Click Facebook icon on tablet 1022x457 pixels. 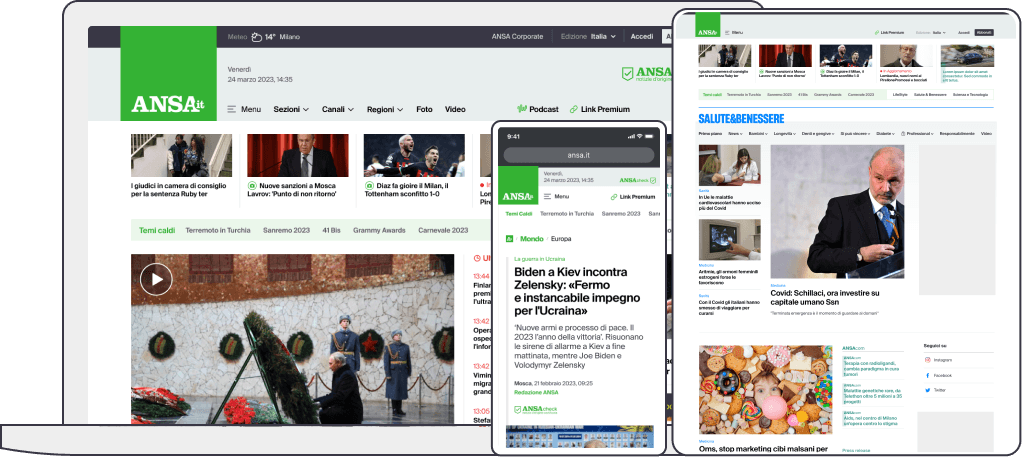(x=927, y=376)
